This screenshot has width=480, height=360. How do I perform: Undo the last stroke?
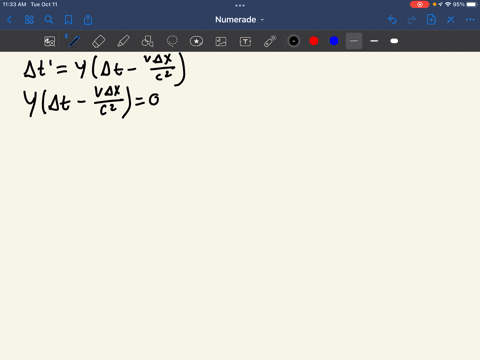392,20
